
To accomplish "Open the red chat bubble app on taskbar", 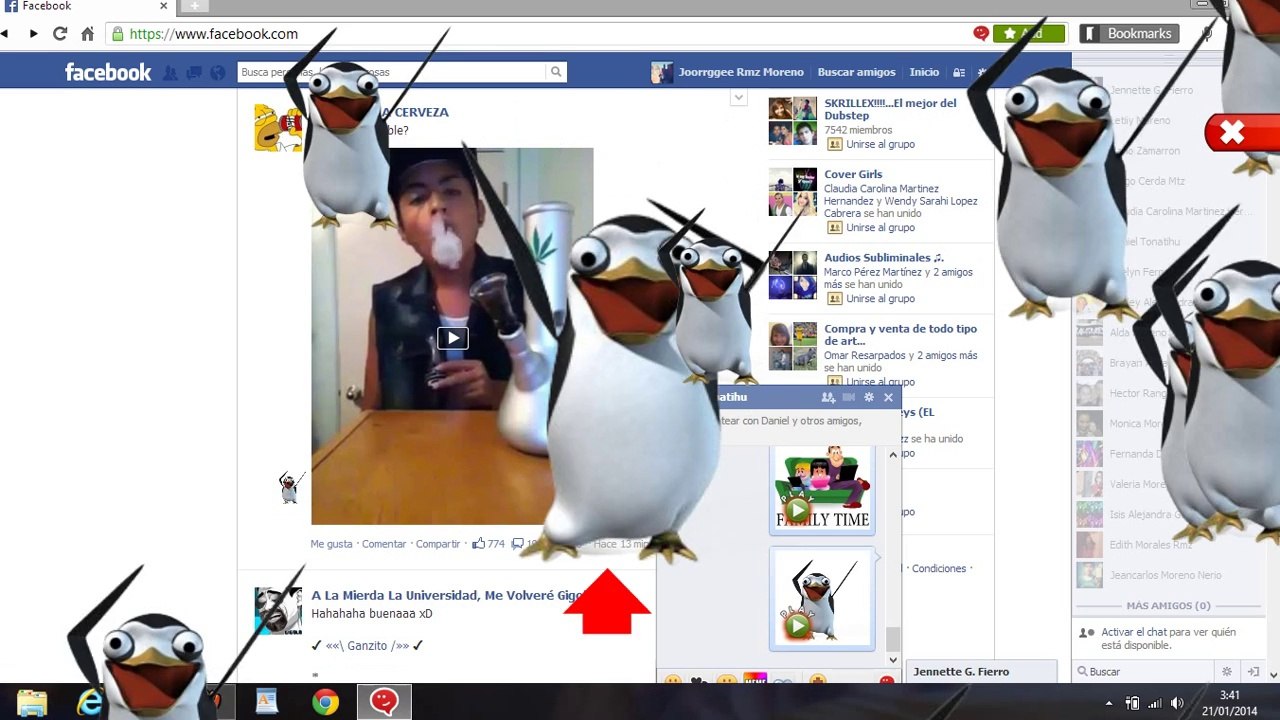I will coord(383,702).
